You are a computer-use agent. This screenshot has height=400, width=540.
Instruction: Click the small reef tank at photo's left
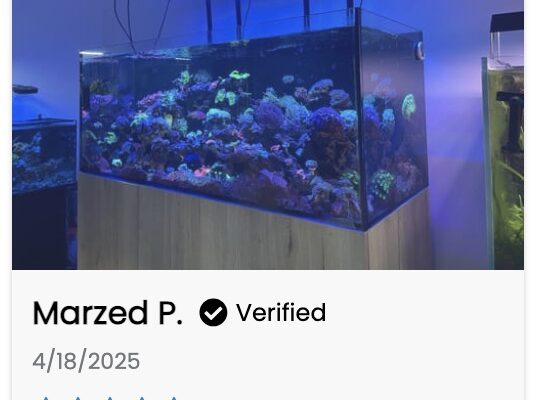(44, 155)
